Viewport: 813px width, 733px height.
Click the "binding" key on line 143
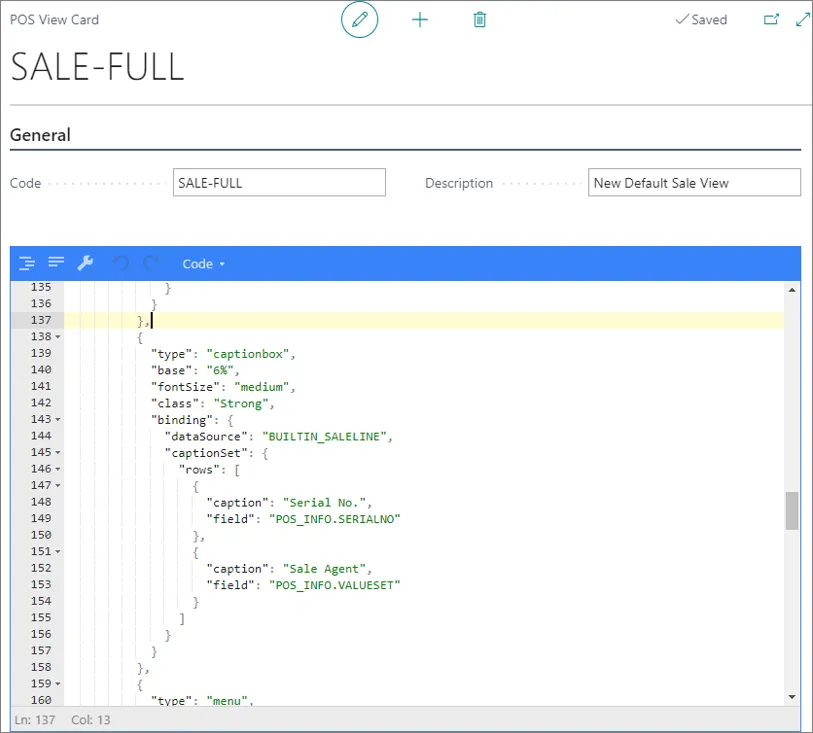pos(181,420)
